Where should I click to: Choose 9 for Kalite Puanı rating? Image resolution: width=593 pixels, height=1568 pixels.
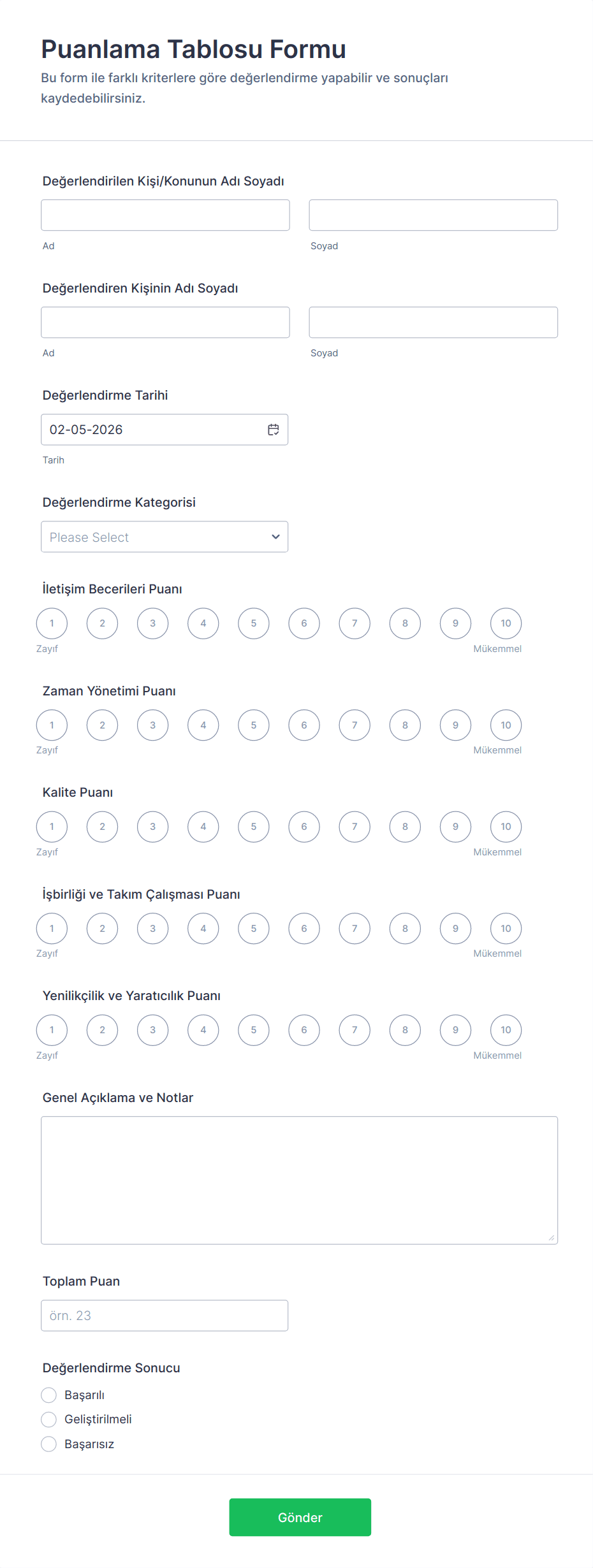tap(455, 827)
